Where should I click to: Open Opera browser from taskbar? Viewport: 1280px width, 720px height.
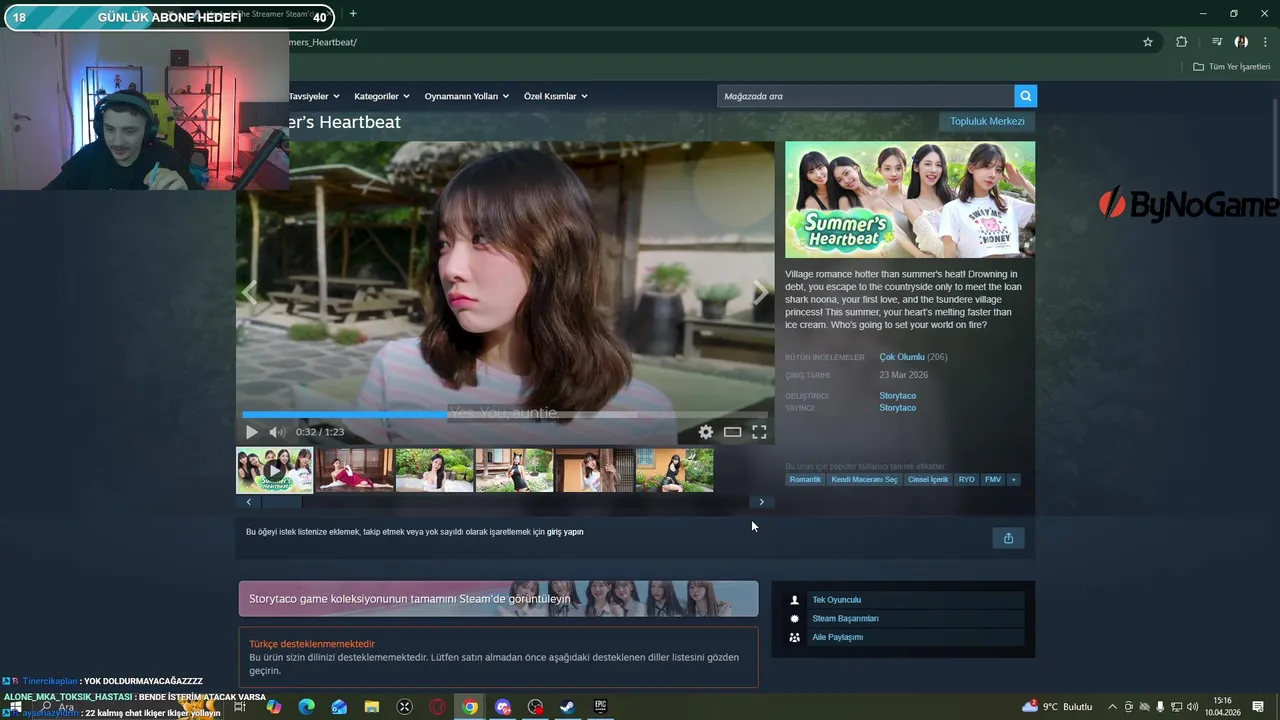(x=437, y=707)
